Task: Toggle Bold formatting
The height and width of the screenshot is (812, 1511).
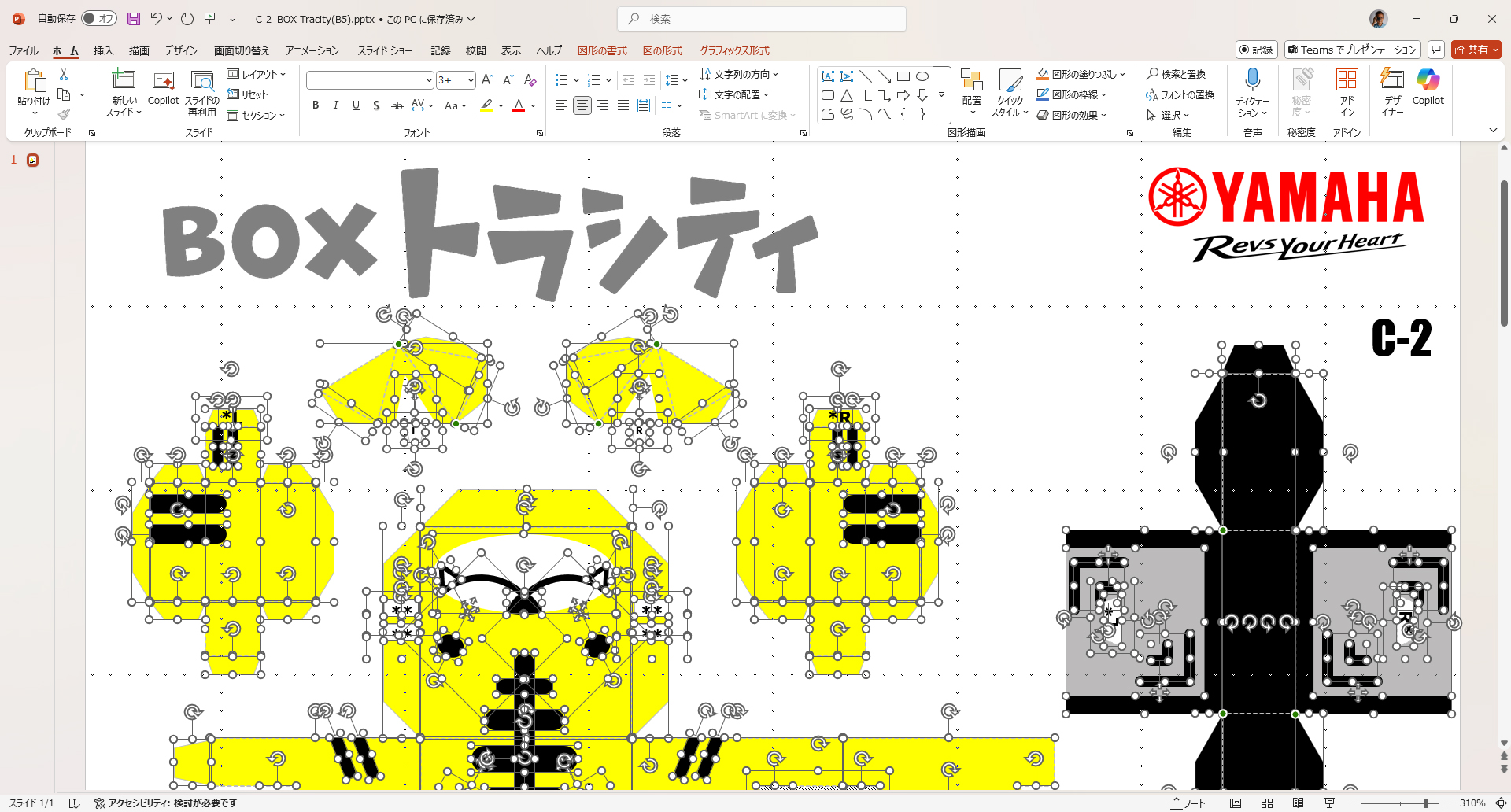Action: click(316, 105)
